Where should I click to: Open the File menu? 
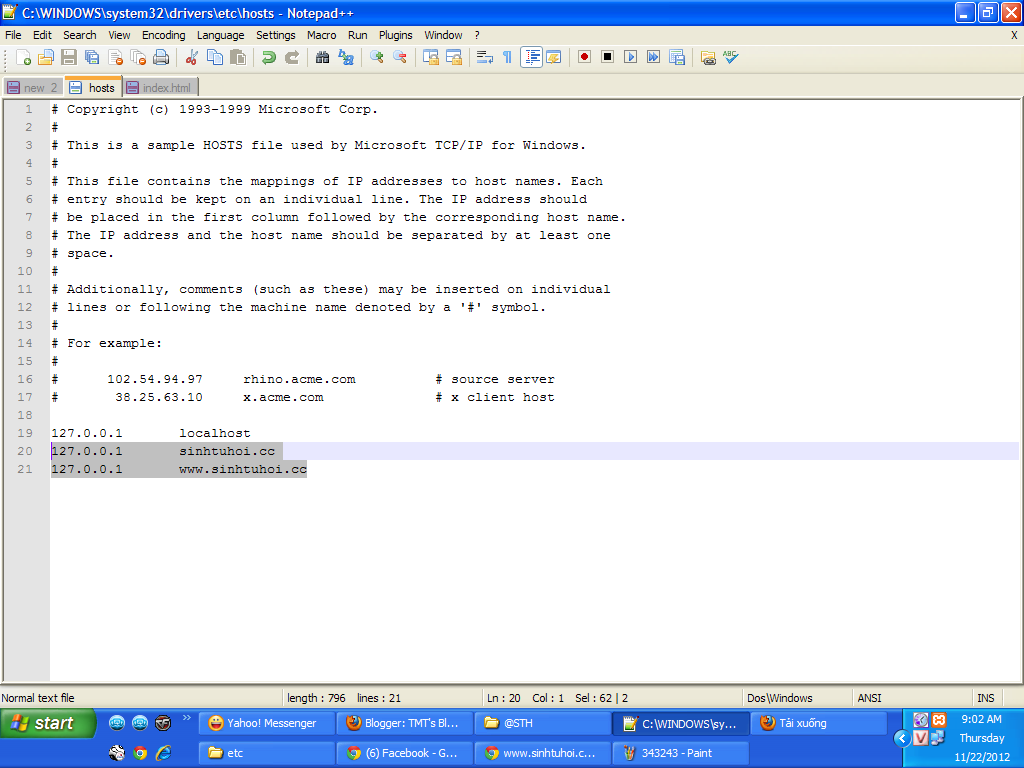[13, 35]
